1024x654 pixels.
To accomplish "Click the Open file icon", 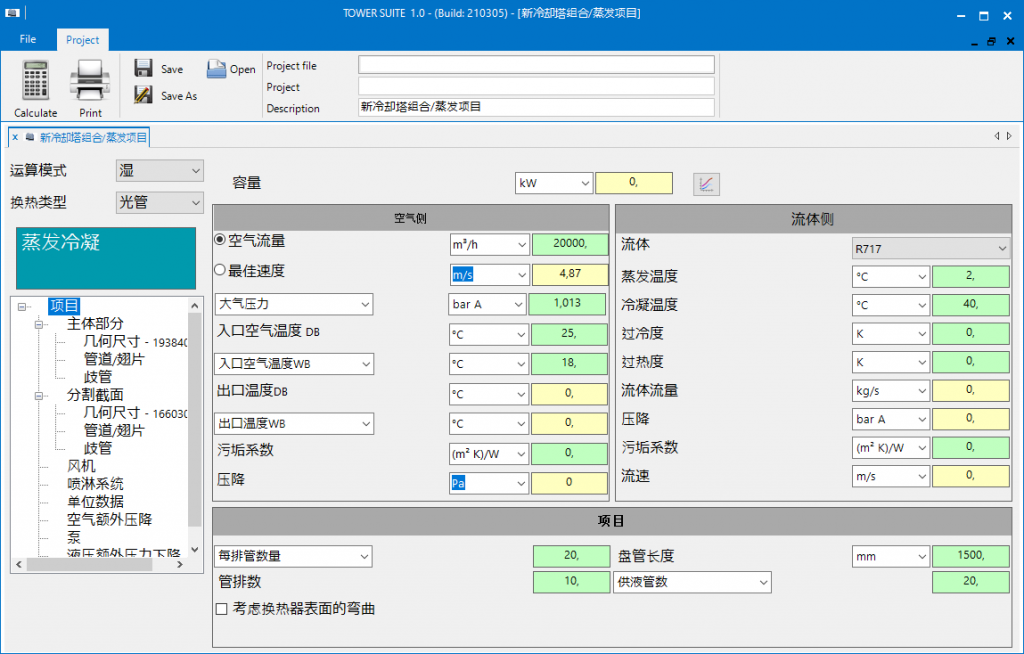I will [216, 69].
